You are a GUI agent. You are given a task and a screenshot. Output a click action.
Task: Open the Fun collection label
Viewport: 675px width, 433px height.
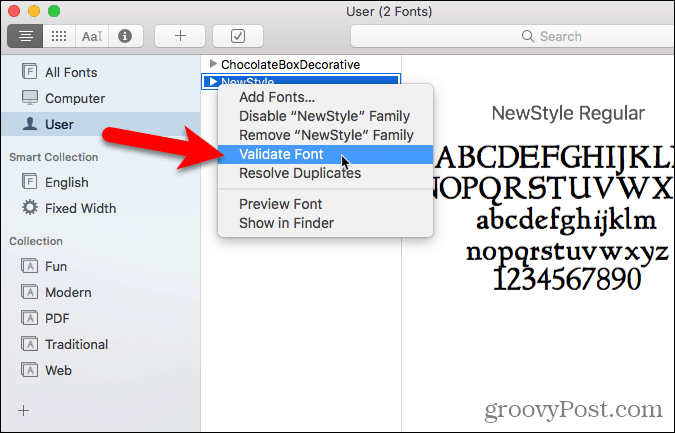[56, 266]
